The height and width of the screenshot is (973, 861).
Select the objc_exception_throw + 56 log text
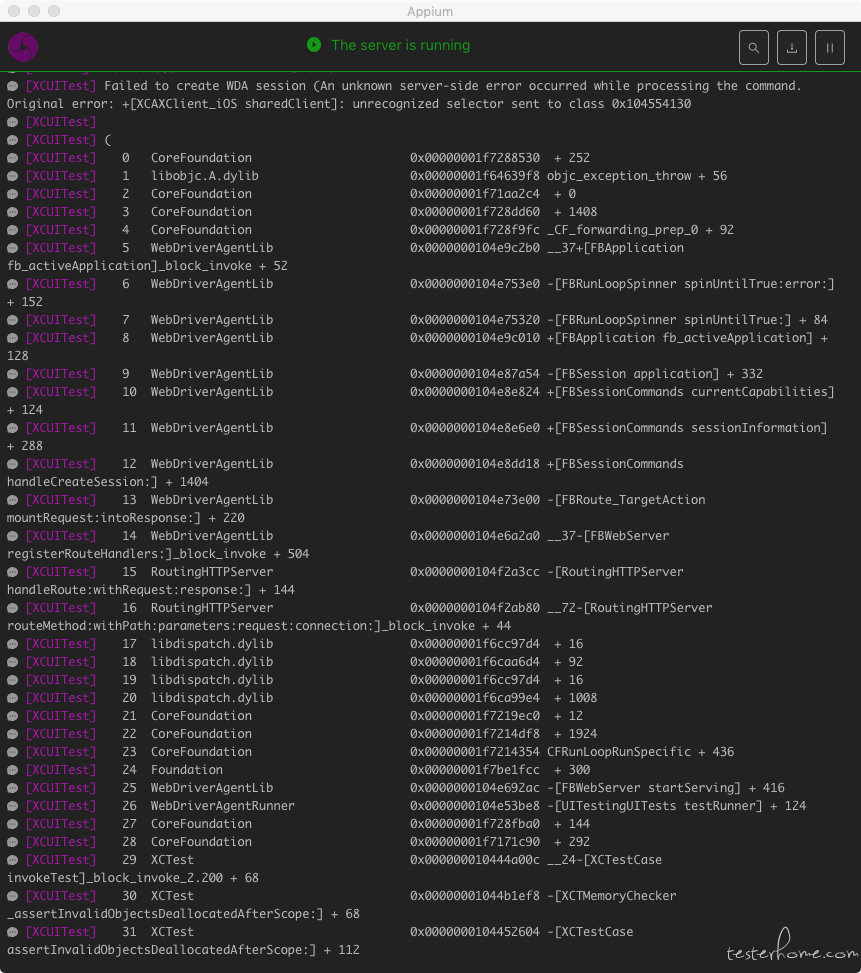tap(637, 176)
